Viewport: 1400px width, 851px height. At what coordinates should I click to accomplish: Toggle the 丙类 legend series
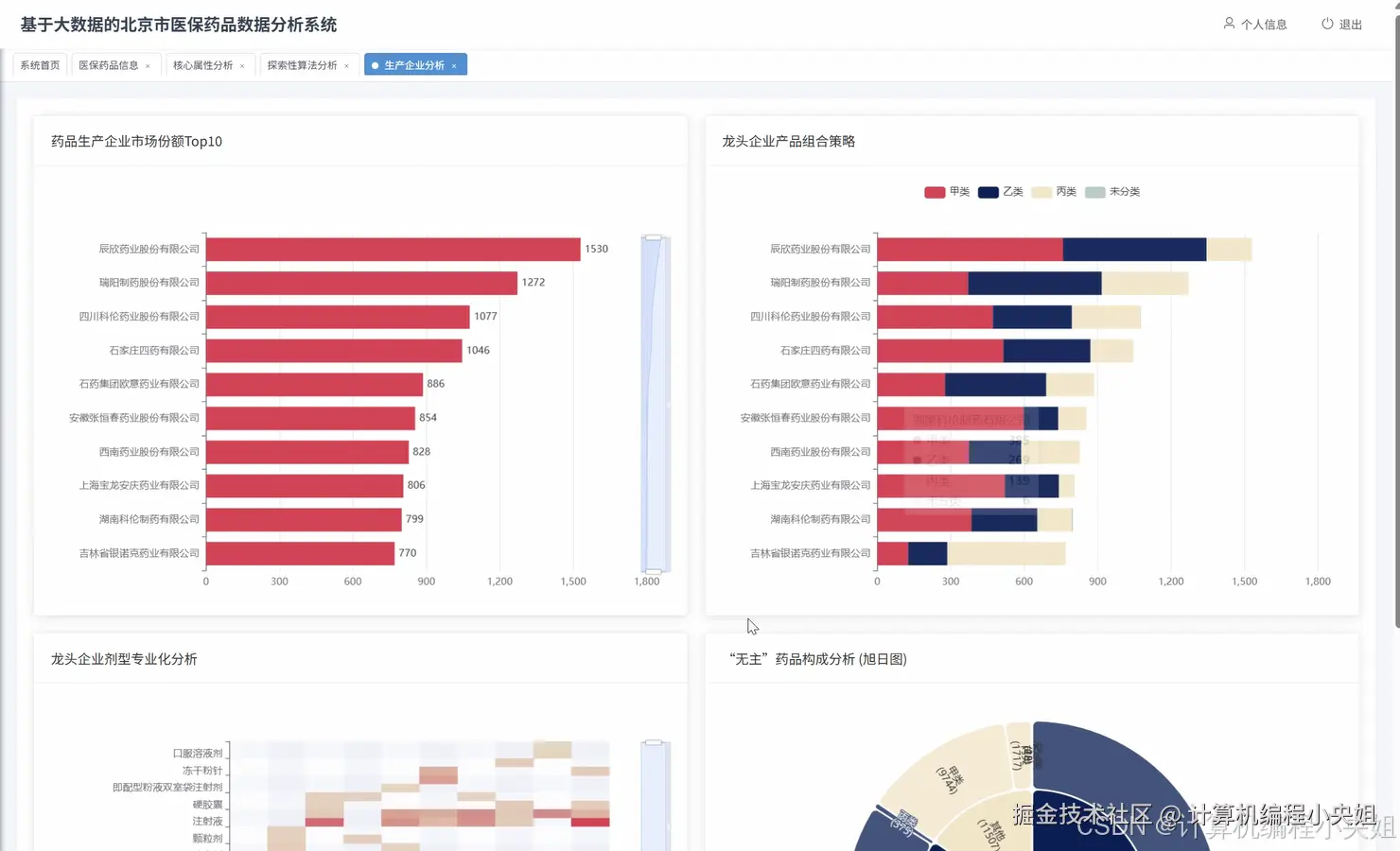(x=1054, y=192)
